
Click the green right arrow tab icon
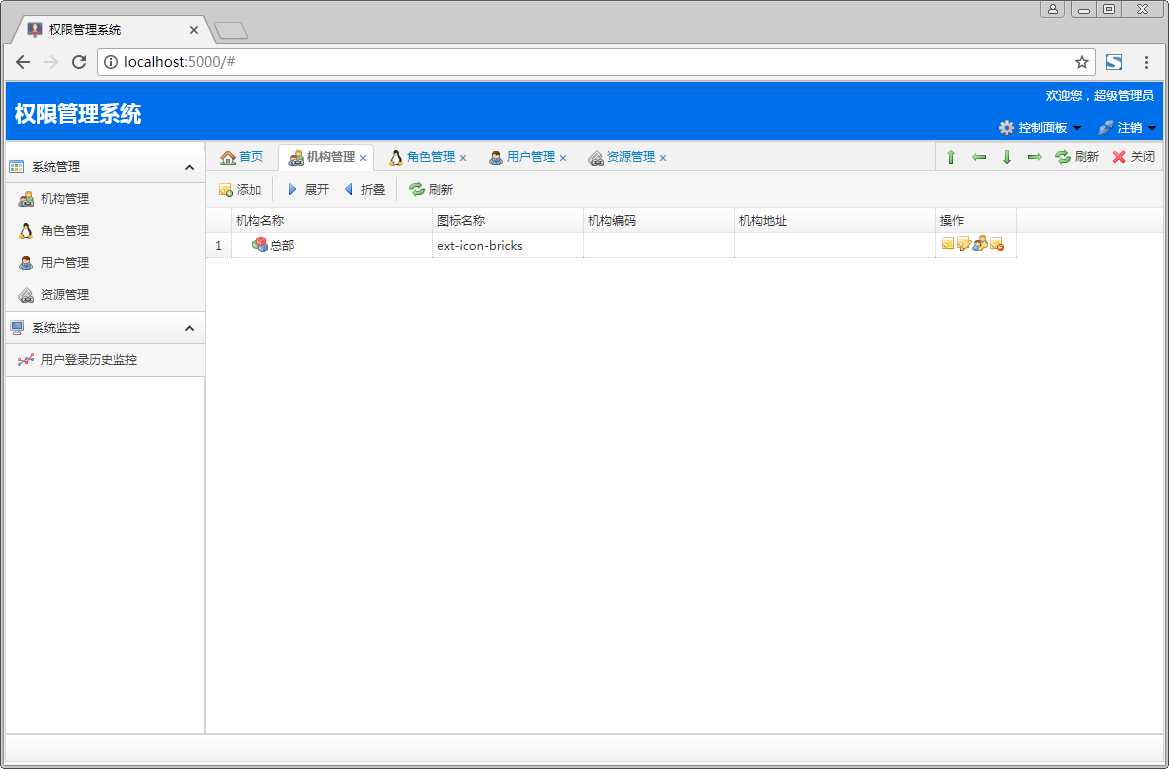coord(1035,157)
